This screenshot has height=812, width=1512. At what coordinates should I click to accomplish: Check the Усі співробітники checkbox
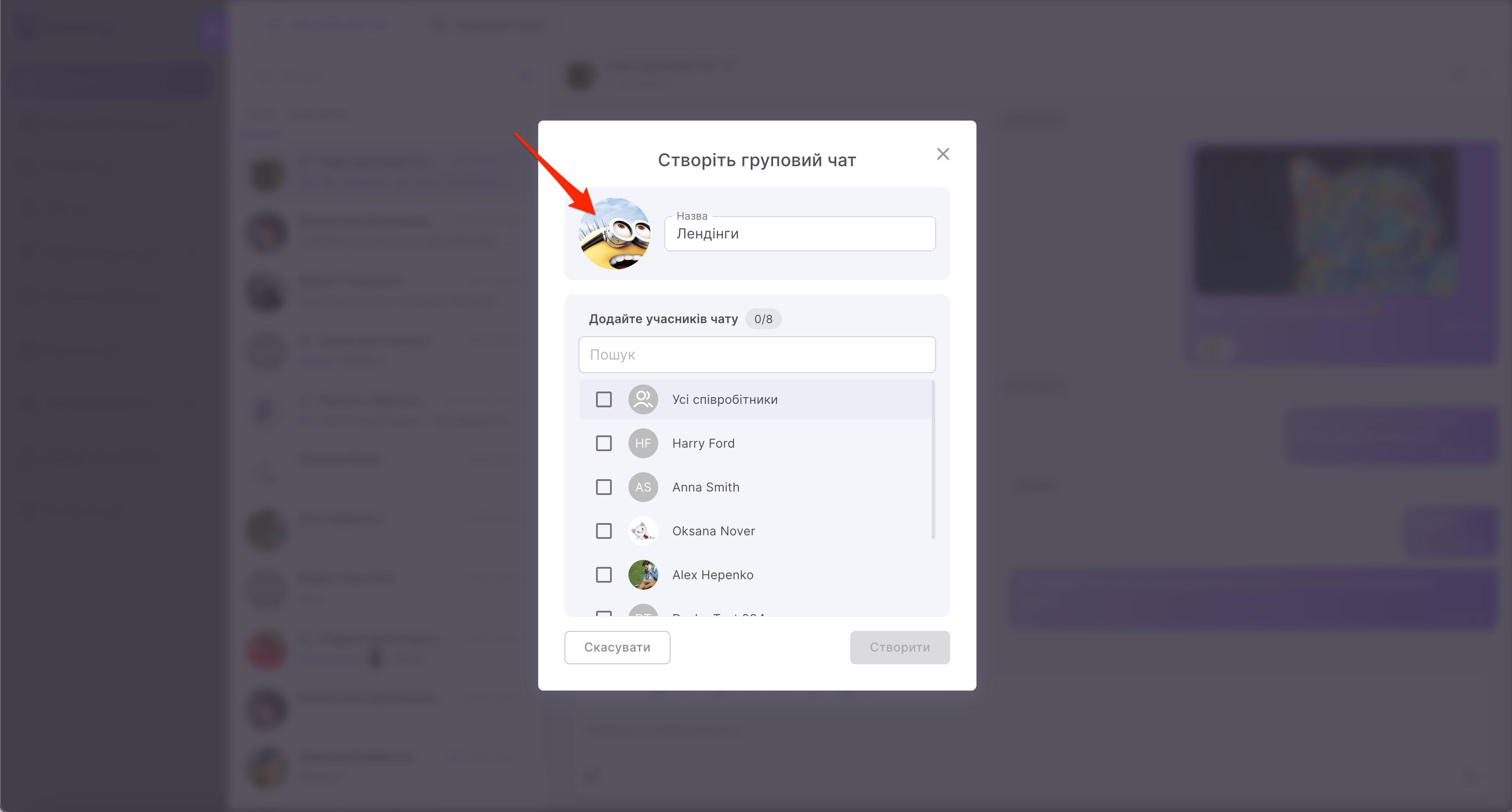tap(603, 399)
